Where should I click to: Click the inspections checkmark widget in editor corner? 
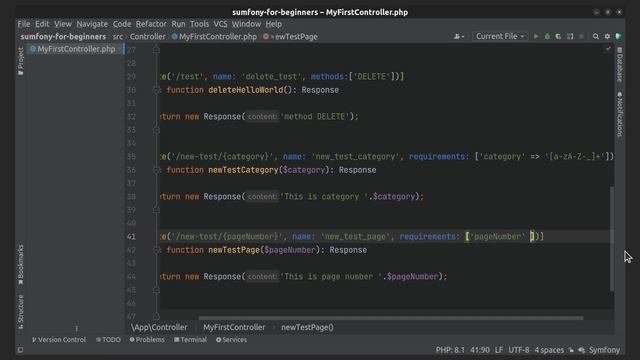click(608, 49)
